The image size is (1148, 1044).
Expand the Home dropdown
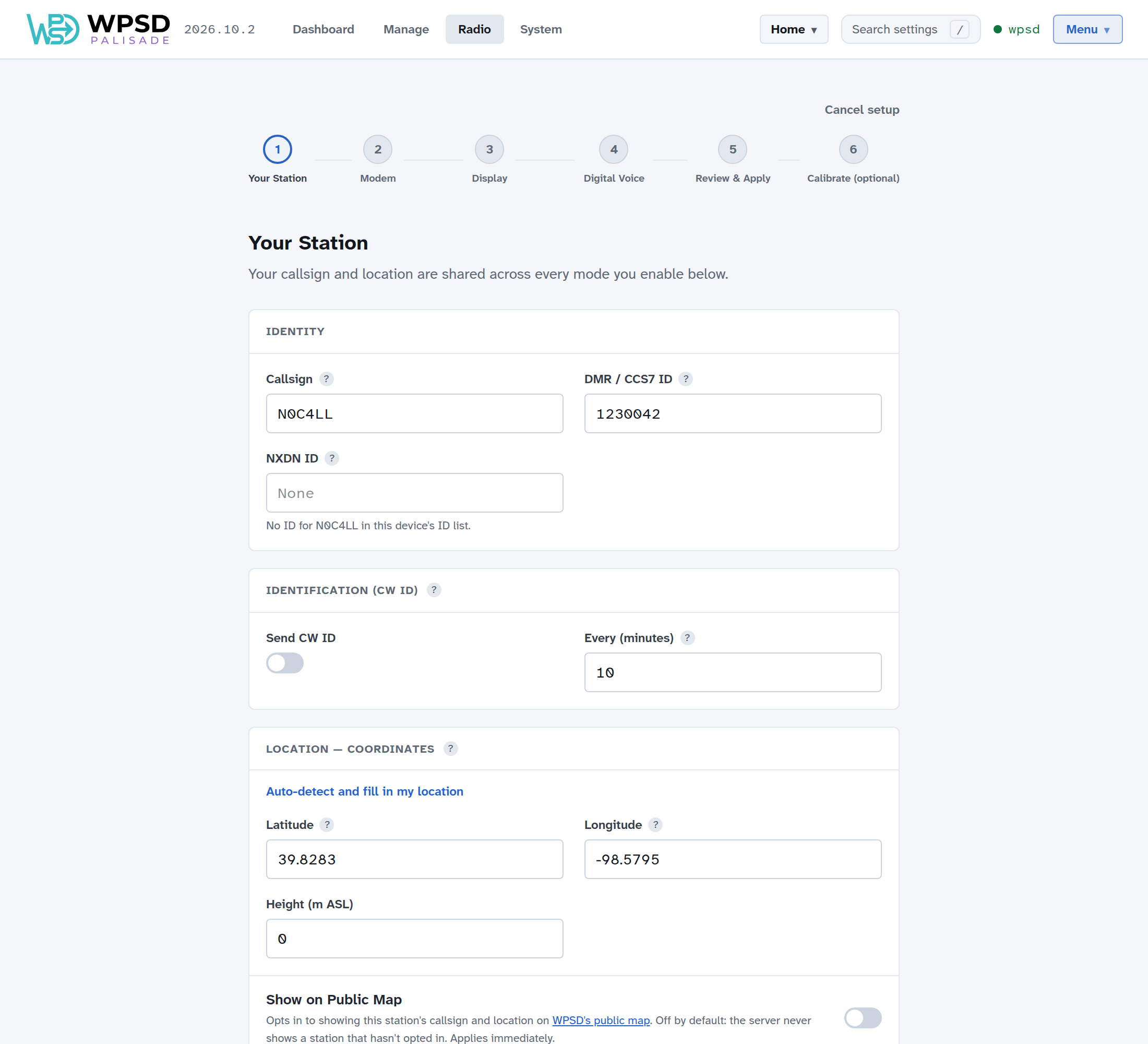(x=794, y=29)
